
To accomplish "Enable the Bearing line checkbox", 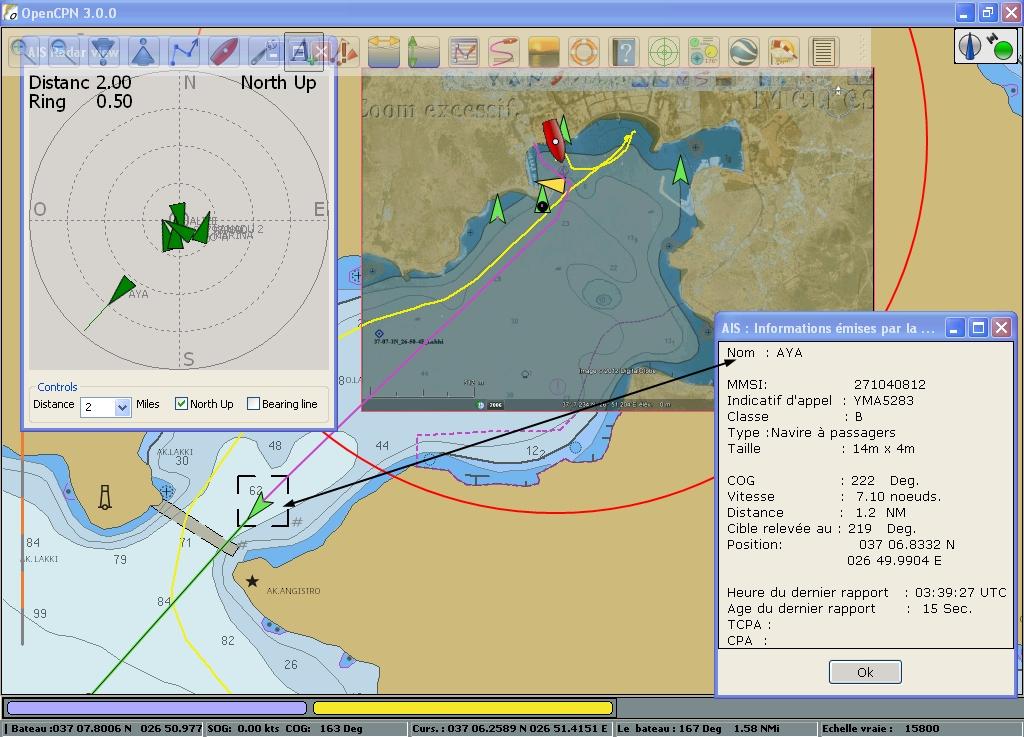I will pos(253,403).
